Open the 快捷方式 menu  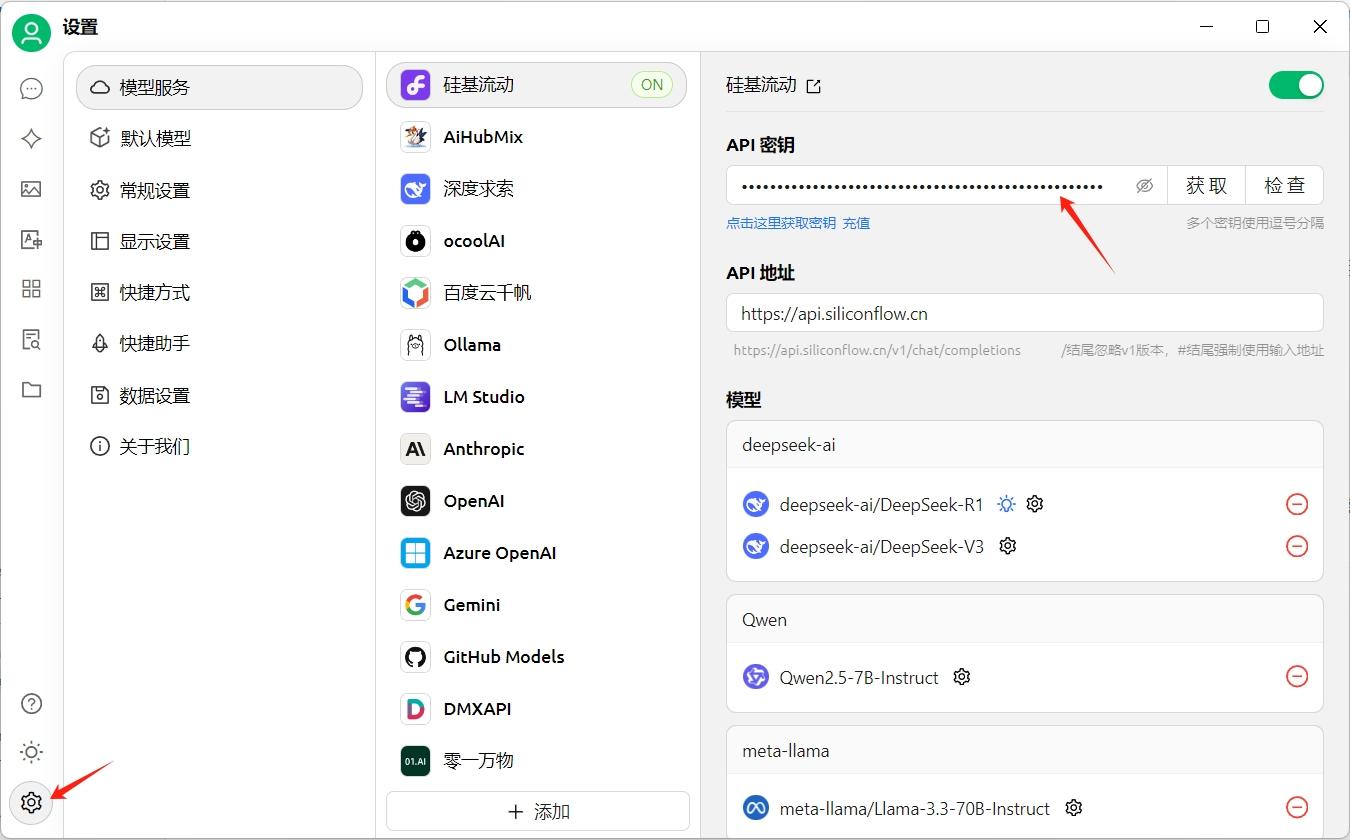tap(219, 292)
